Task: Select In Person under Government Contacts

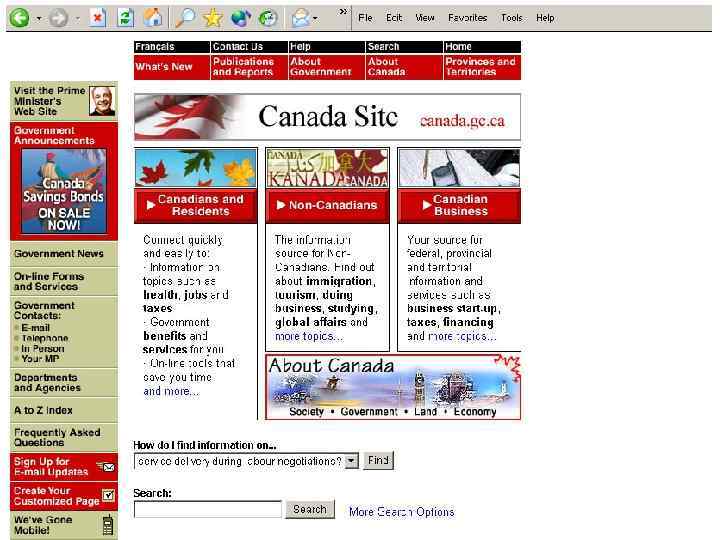Action: pos(43,349)
